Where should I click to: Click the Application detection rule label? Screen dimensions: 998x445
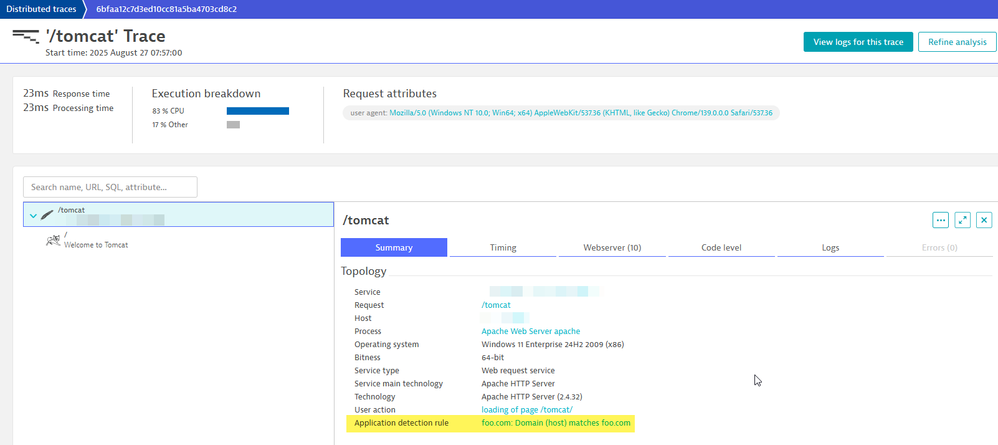402,423
